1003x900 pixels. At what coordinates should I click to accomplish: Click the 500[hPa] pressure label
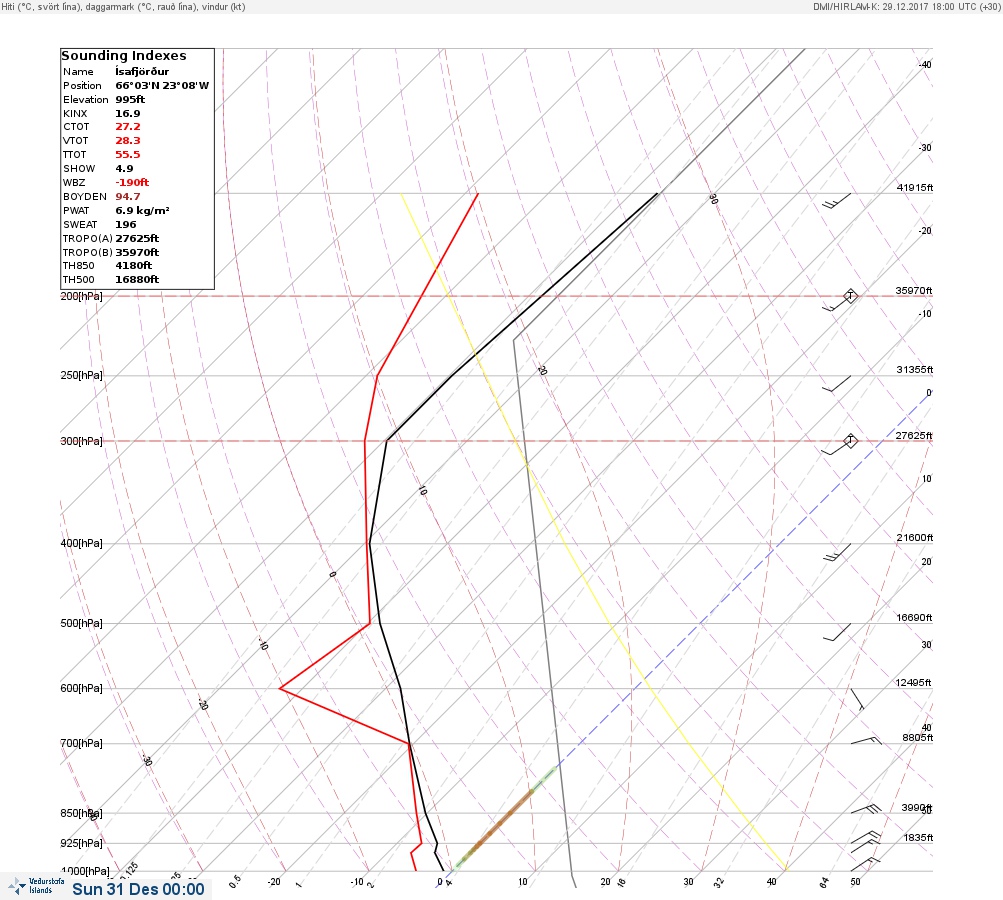[x=81, y=623]
